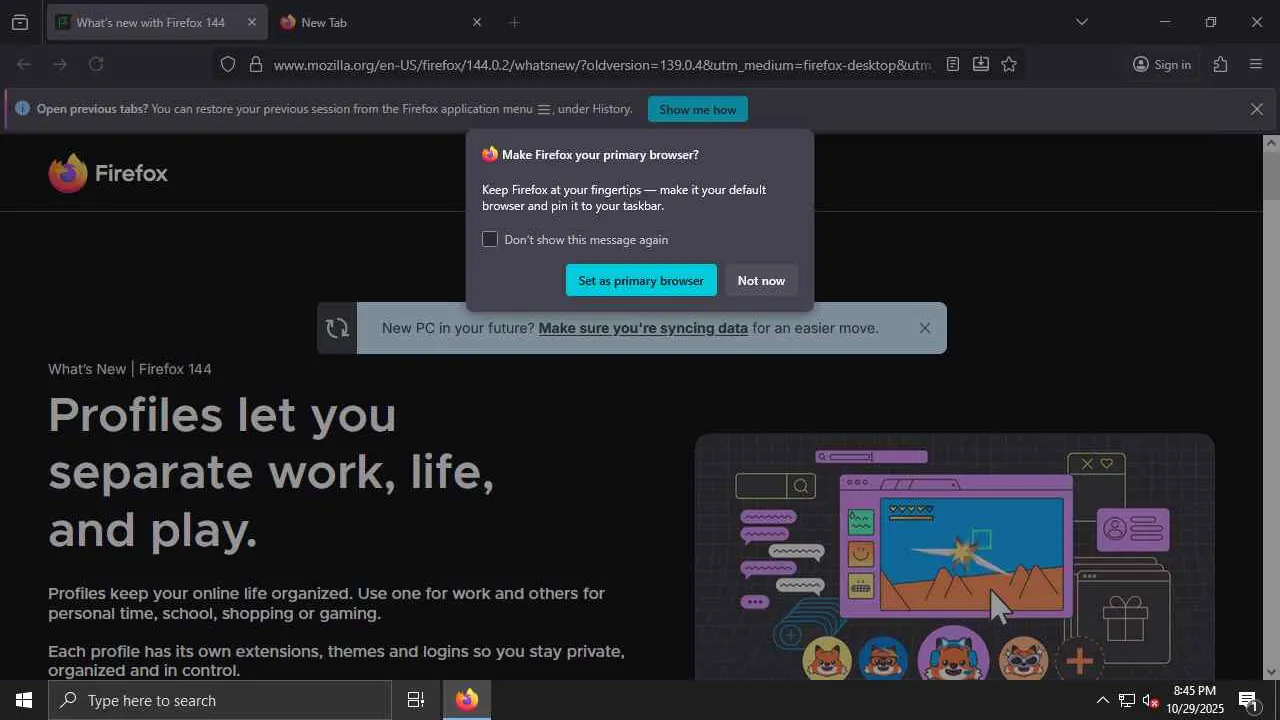Show hidden system tray icons

pos(1102,700)
